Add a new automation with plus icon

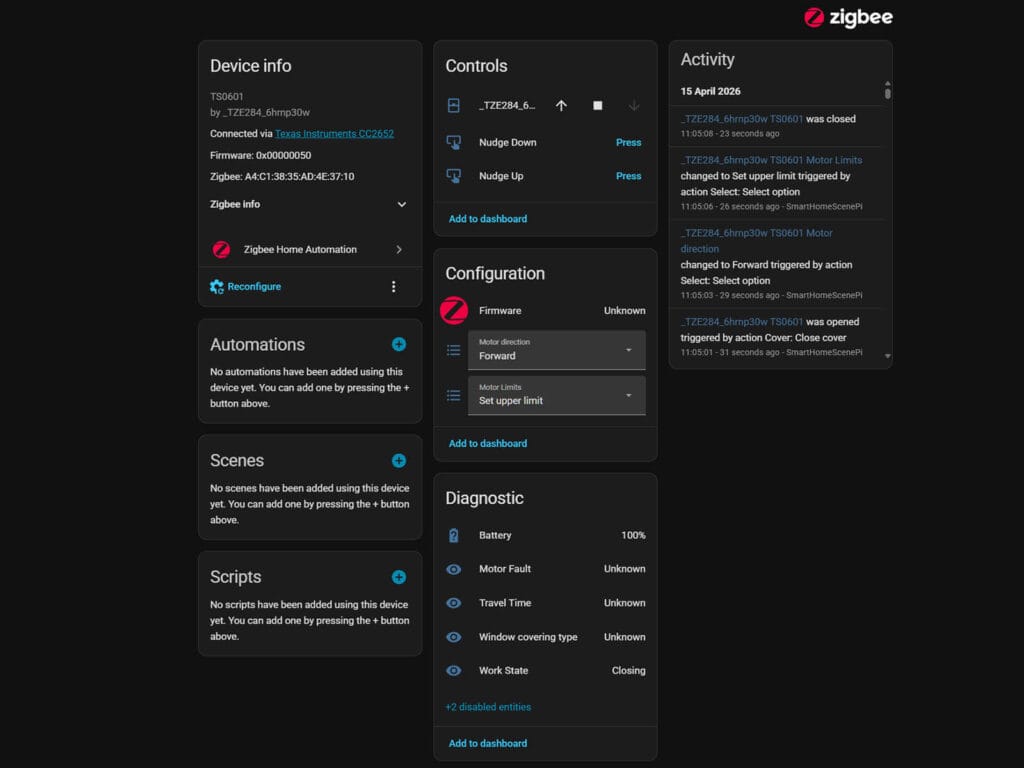(x=399, y=344)
